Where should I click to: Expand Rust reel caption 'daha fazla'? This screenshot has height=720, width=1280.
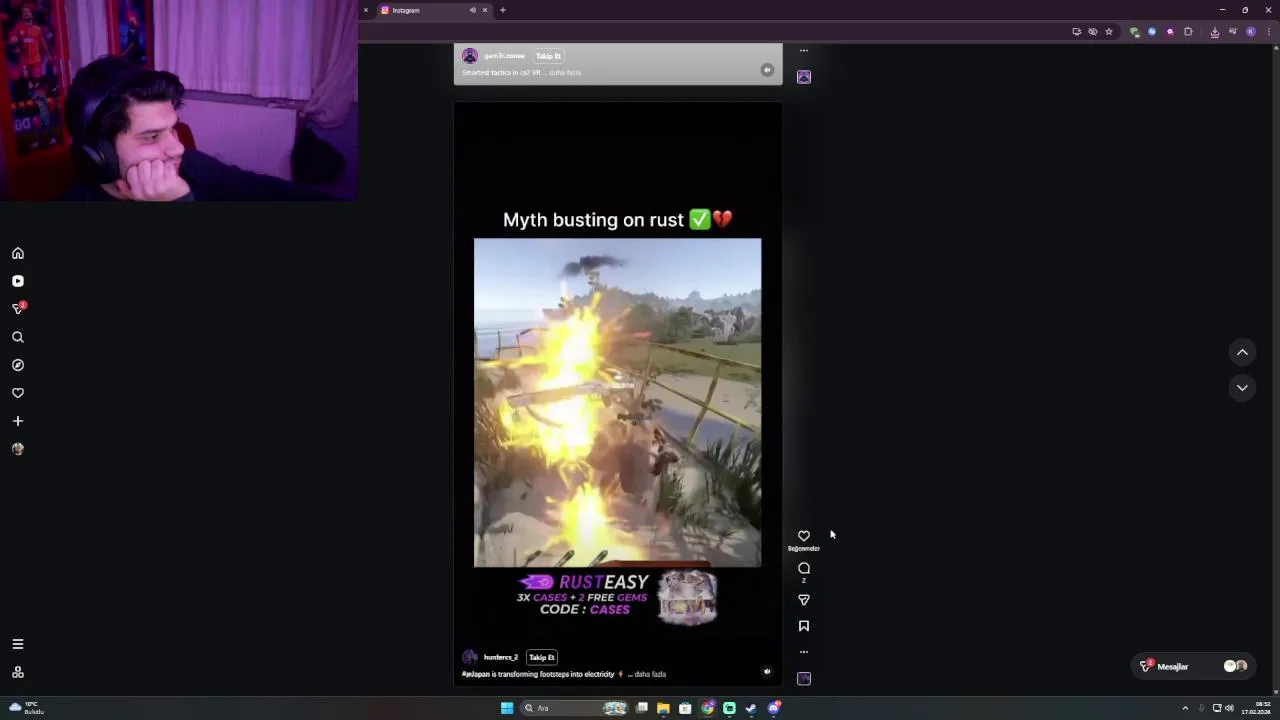650,675
